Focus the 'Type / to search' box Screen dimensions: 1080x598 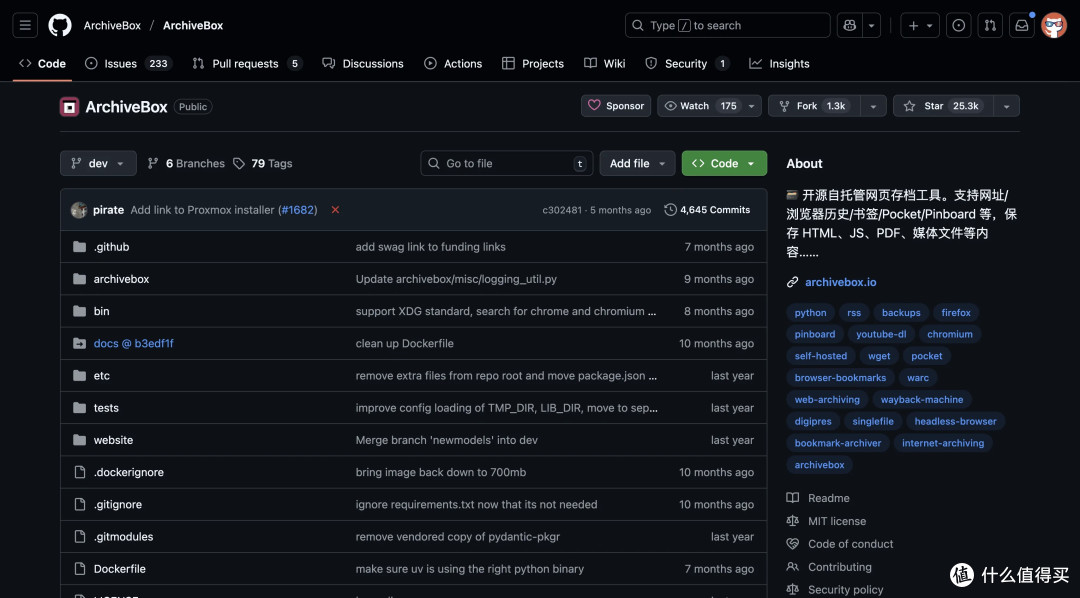(x=727, y=25)
